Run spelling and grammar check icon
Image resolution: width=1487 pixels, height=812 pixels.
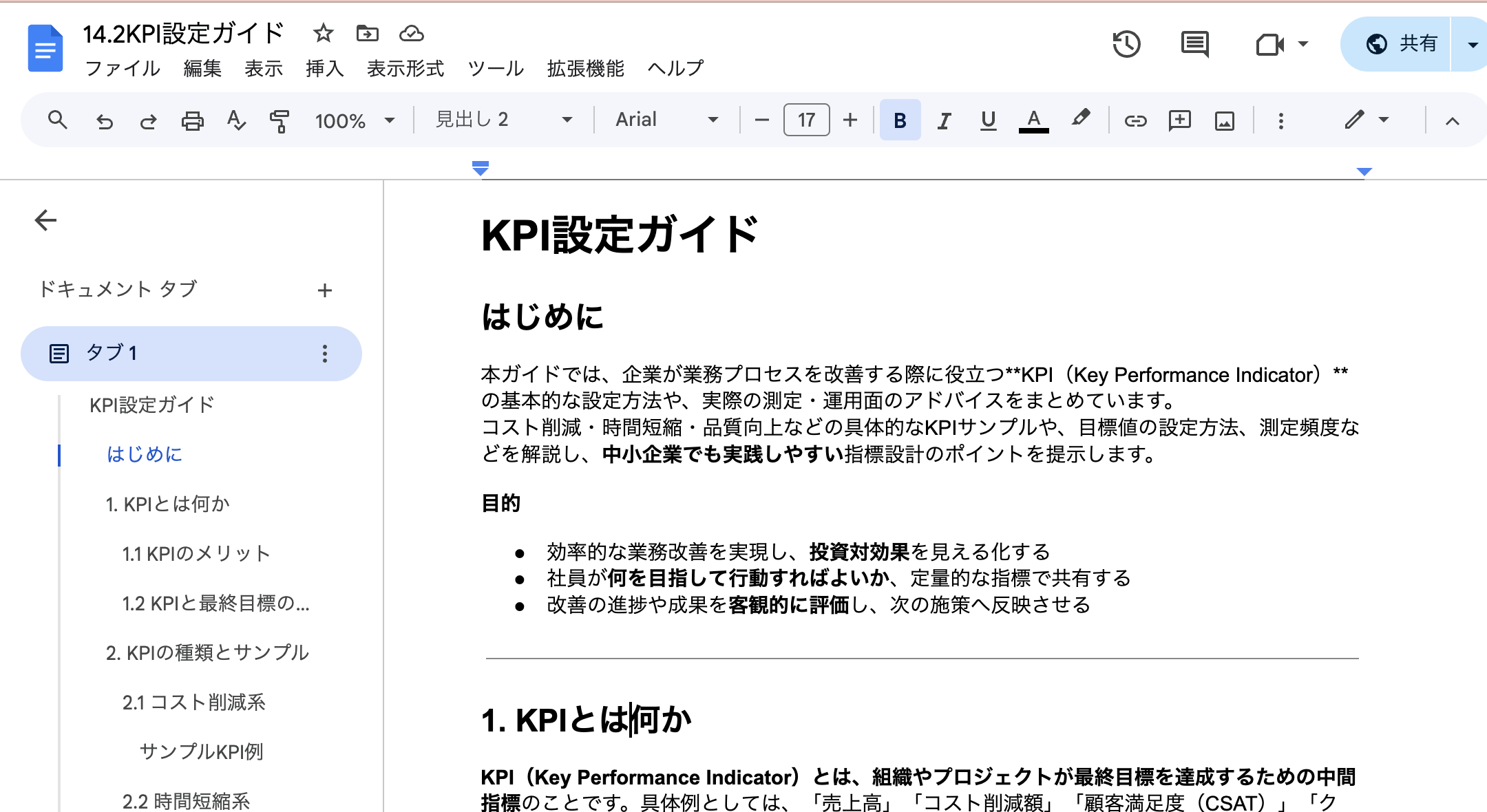point(237,120)
